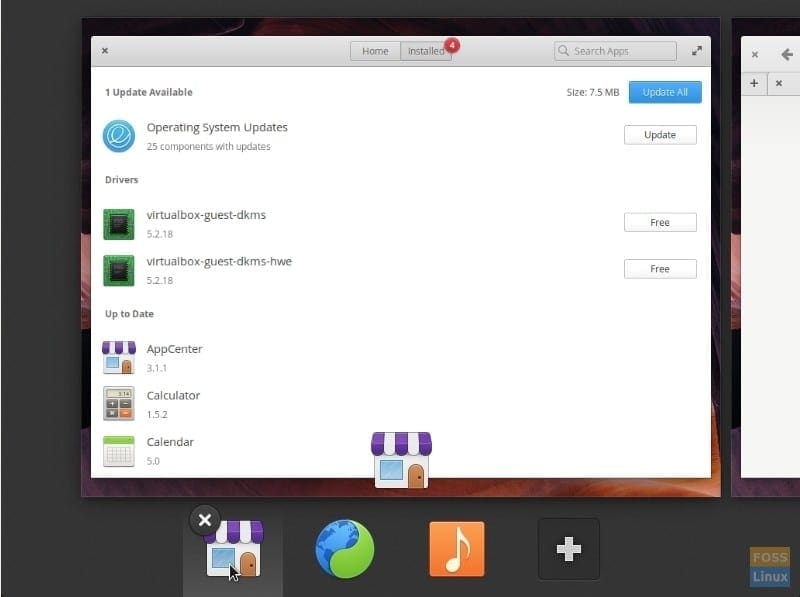Click Free button for virtualbox-guest-dkms-hwe
The width and height of the screenshot is (800, 597).
[x=660, y=269]
